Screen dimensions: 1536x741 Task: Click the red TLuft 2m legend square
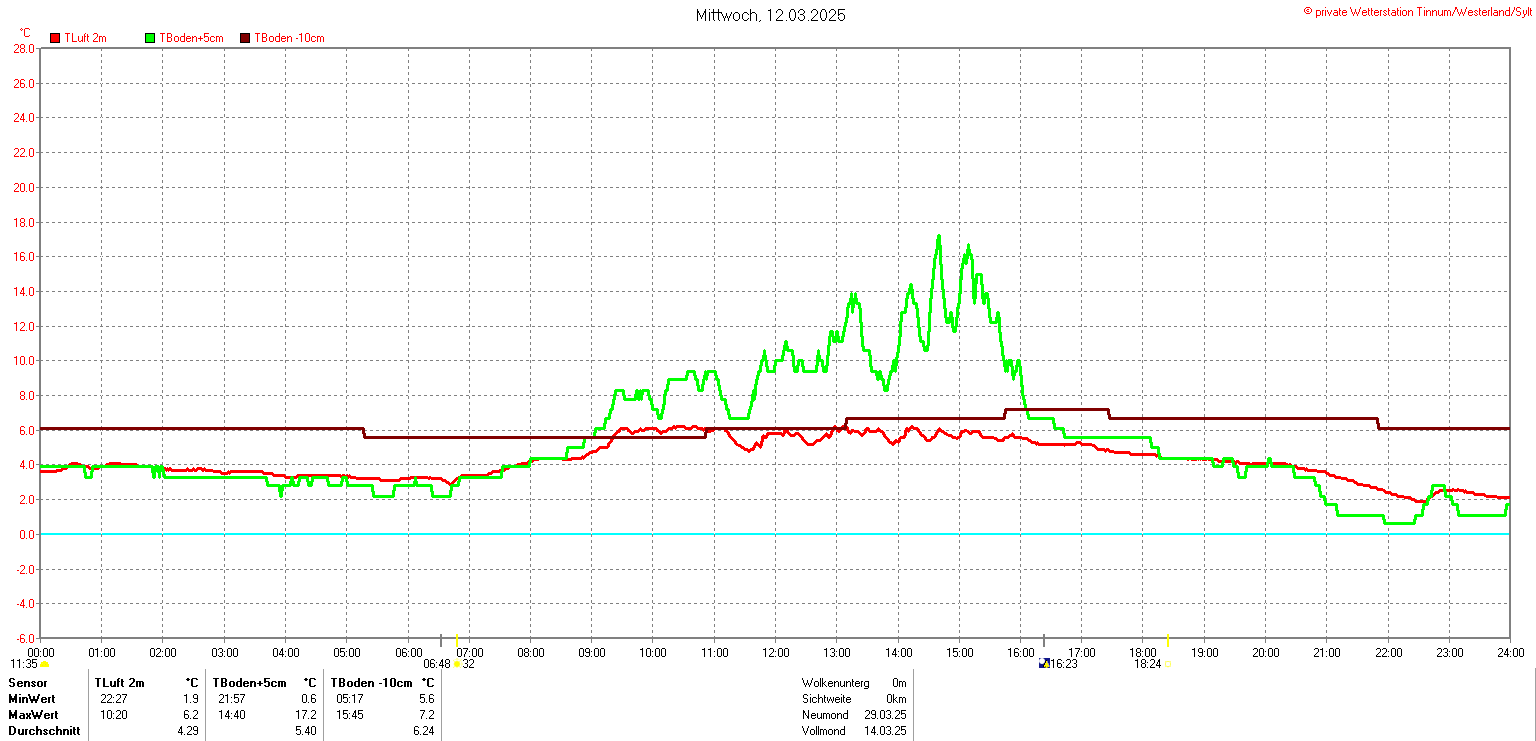[x=55, y=38]
